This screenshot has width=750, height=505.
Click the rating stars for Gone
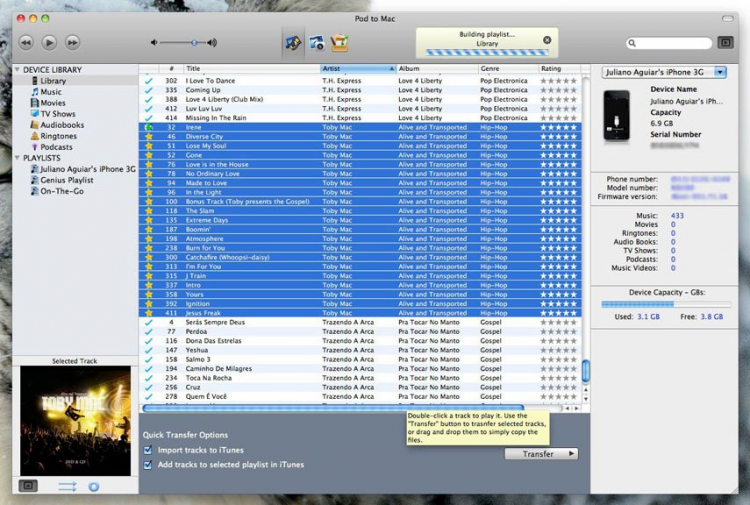pyautogui.click(x=558, y=155)
